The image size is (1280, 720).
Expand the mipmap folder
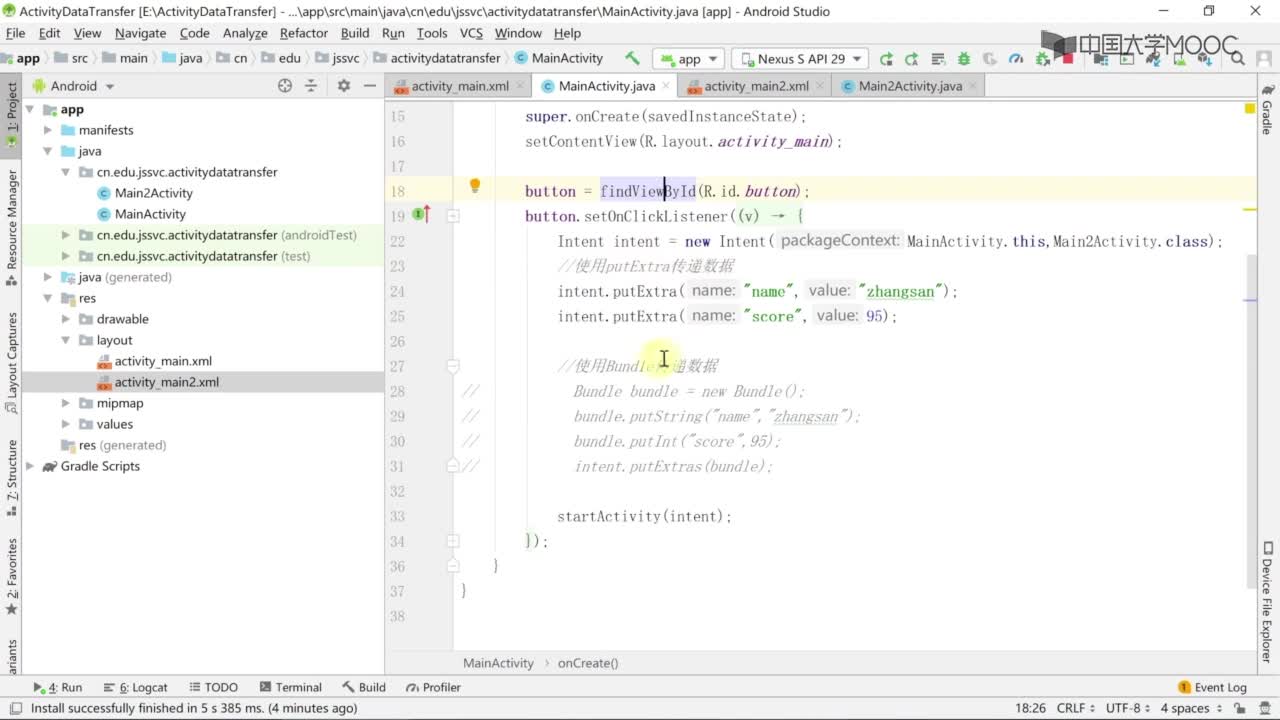click(66, 403)
